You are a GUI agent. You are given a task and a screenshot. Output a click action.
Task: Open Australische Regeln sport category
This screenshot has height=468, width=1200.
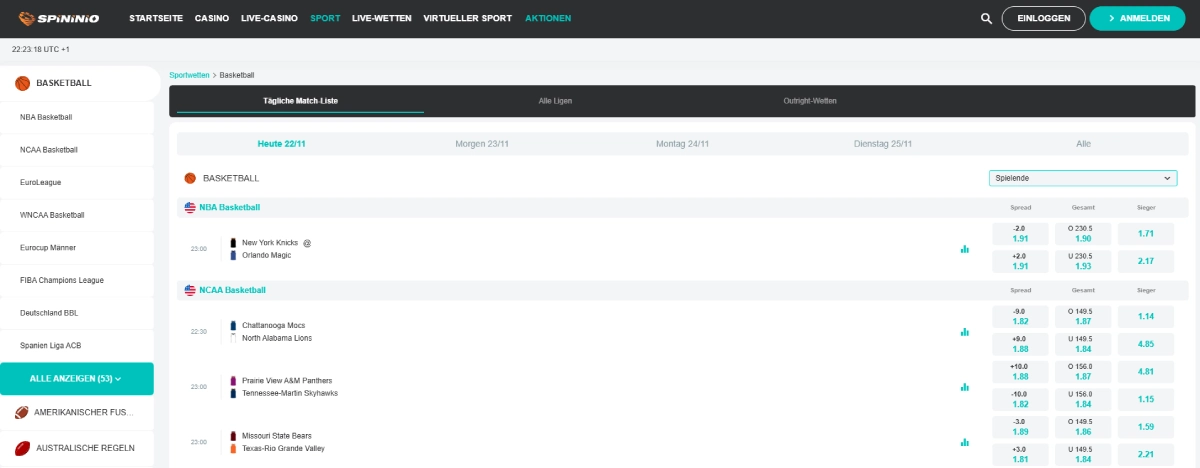click(77, 448)
